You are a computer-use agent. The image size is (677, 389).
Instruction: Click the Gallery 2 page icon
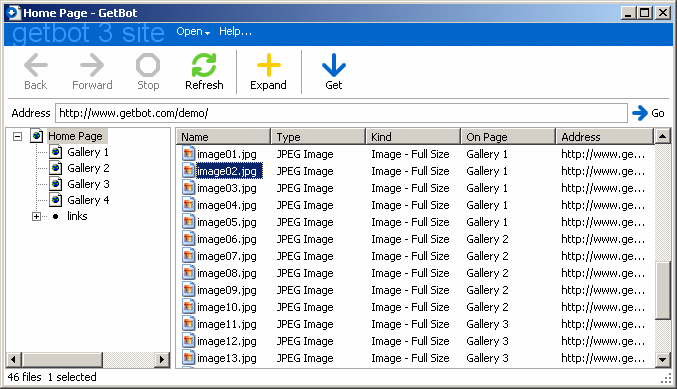tap(56, 168)
